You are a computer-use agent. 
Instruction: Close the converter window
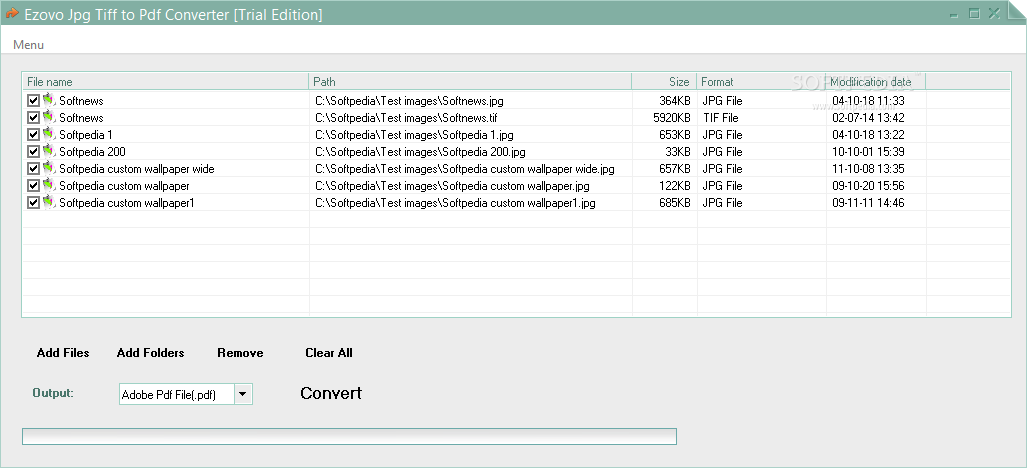click(x=994, y=13)
